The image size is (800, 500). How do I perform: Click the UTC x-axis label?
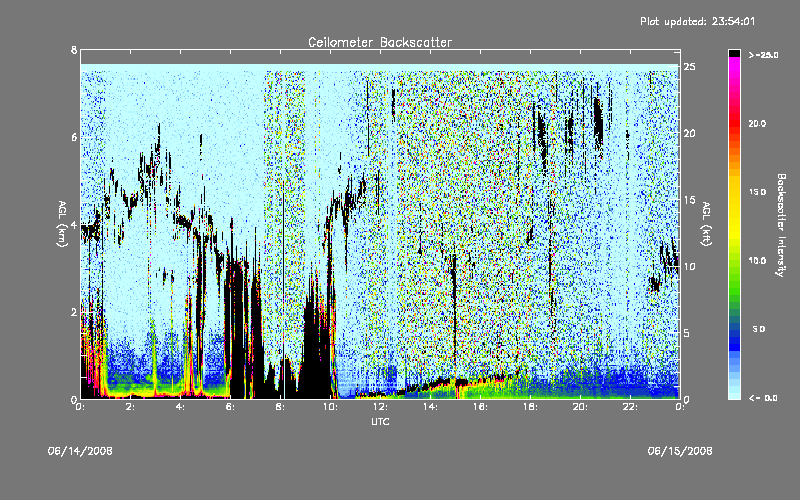(380, 421)
